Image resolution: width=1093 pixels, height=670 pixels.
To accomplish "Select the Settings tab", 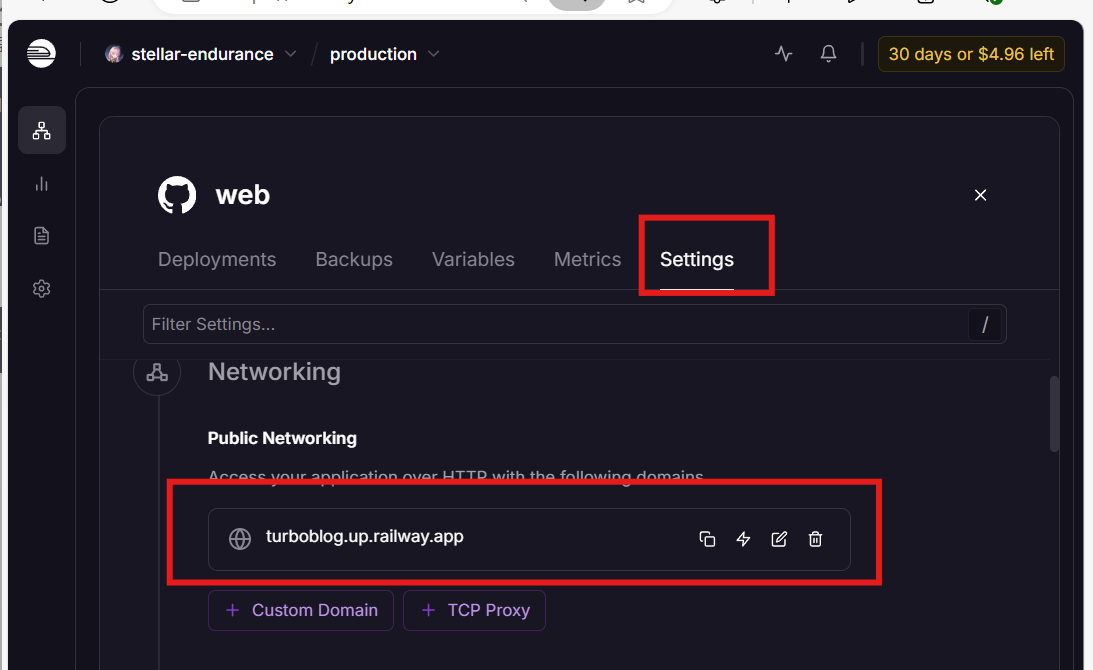I will [x=697, y=259].
